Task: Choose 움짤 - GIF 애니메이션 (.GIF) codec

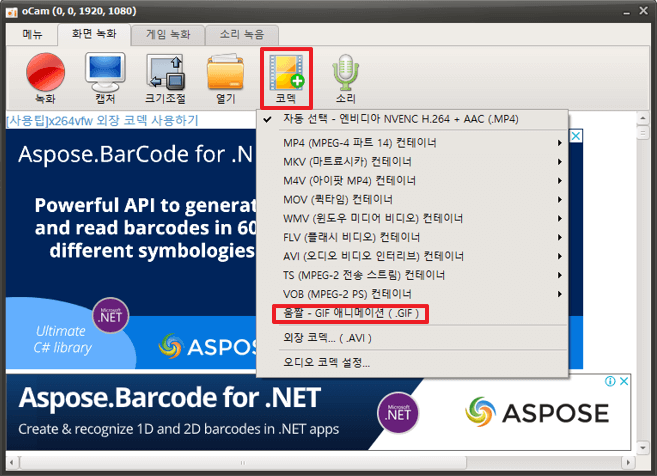Action: [x=412, y=313]
